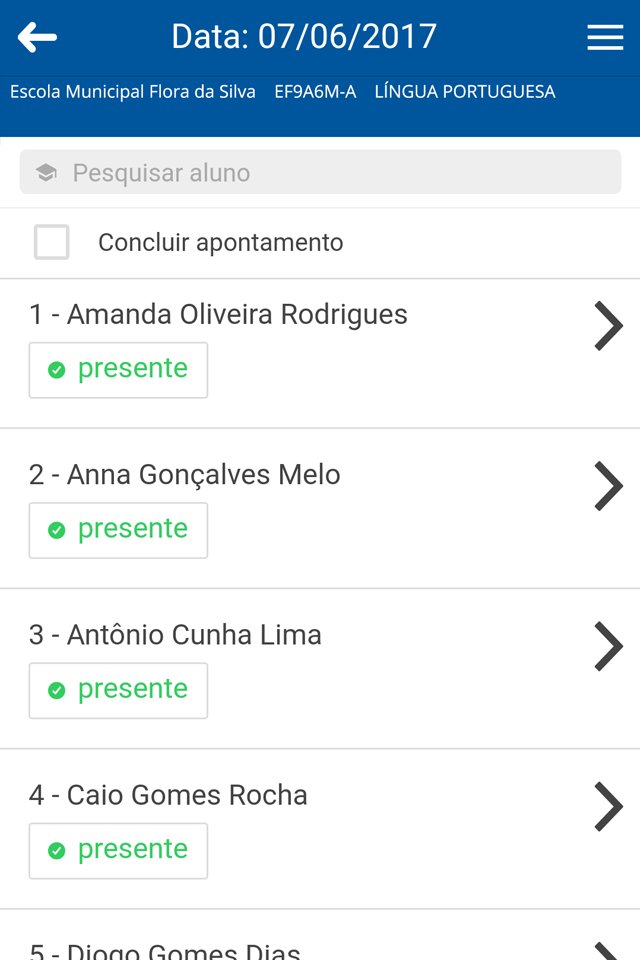
Task: Toggle presente status for Antônio Cunha Lima
Action: pos(118,690)
